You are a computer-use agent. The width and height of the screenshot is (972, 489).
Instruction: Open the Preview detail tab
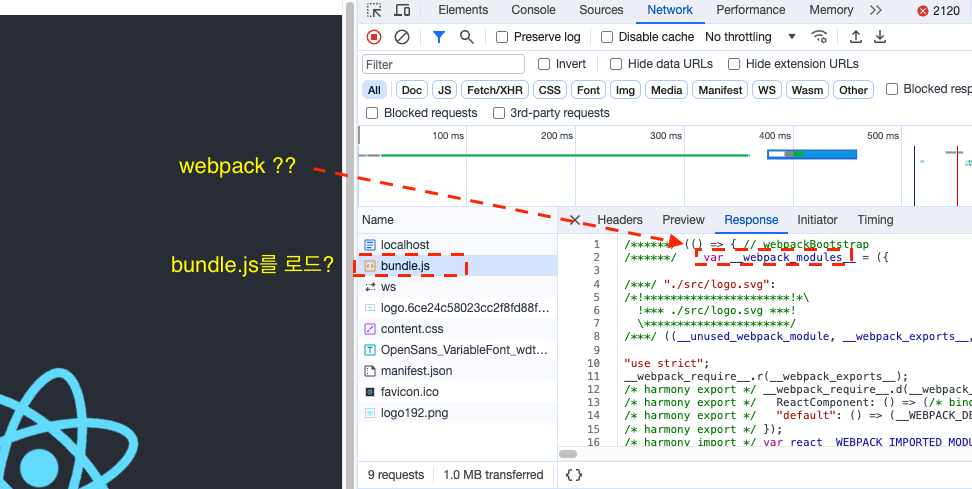[x=683, y=220]
